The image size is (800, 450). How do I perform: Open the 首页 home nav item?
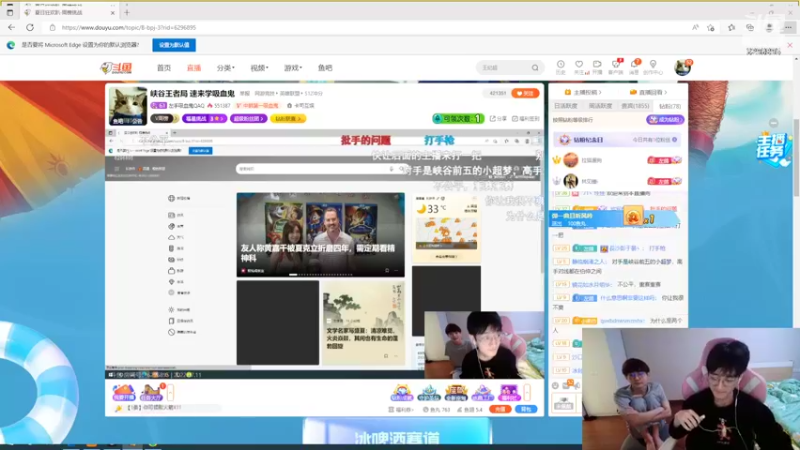(x=164, y=68)
